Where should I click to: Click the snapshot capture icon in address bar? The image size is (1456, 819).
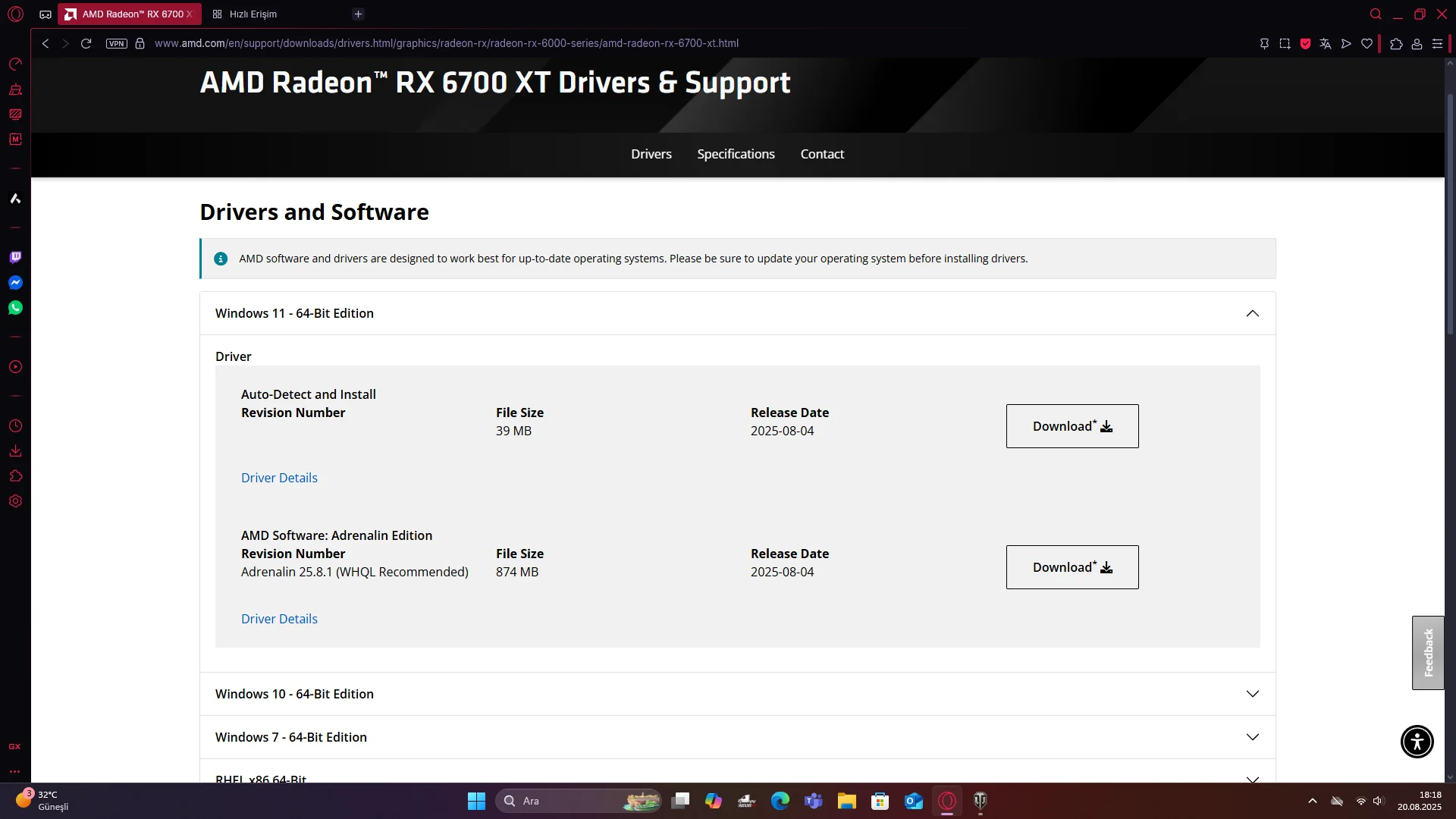(x=1285, y=44)
